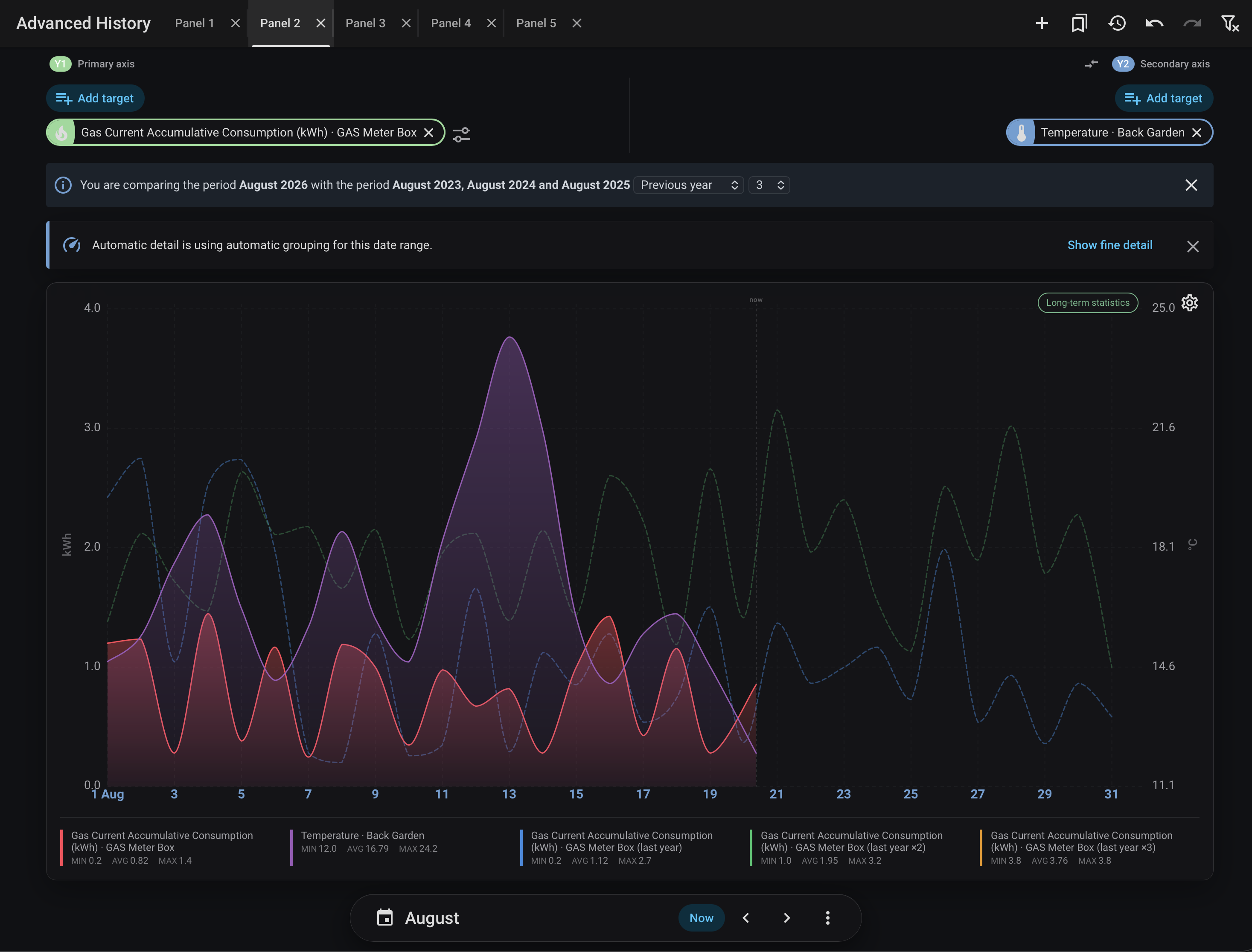The height and width of the screenshot is (952, 1252).
Task: Open the bookmarks icon in toolbar
Action: [1079, 23]
